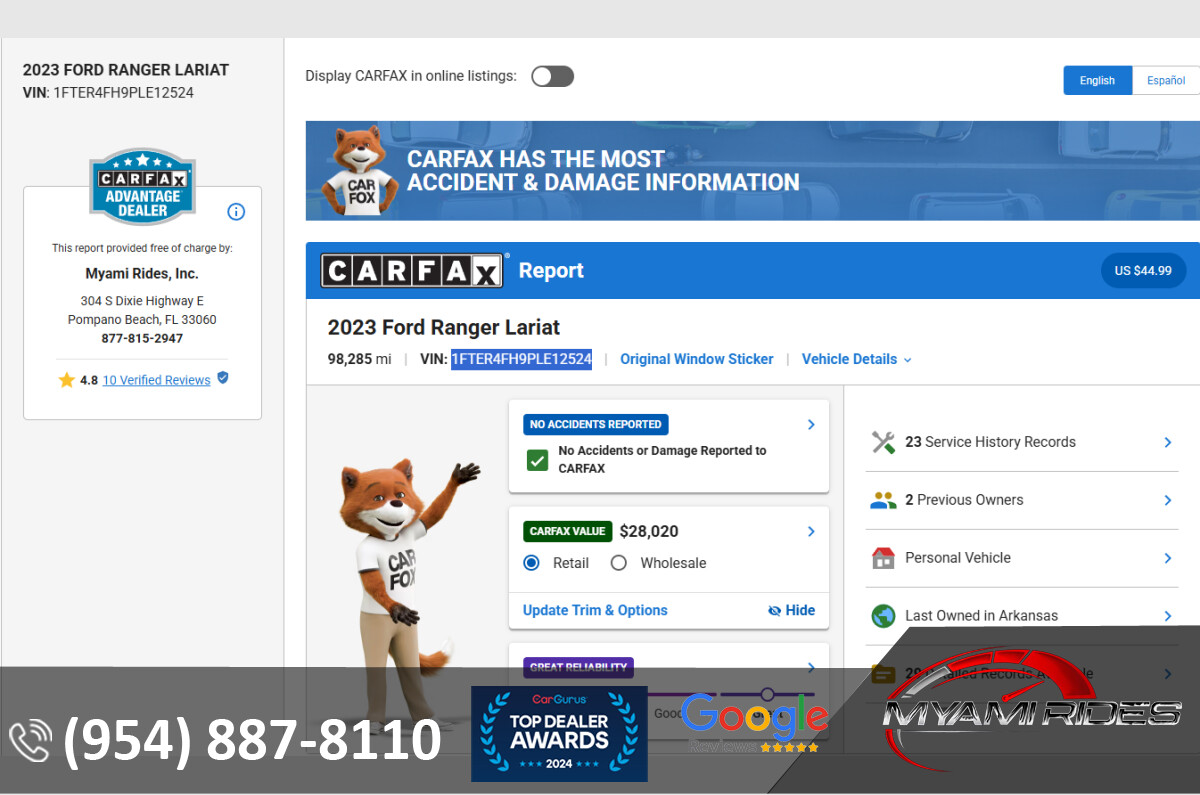
Task: Expand Personal Vehicle row chevron
Action: coord(1167,558)
